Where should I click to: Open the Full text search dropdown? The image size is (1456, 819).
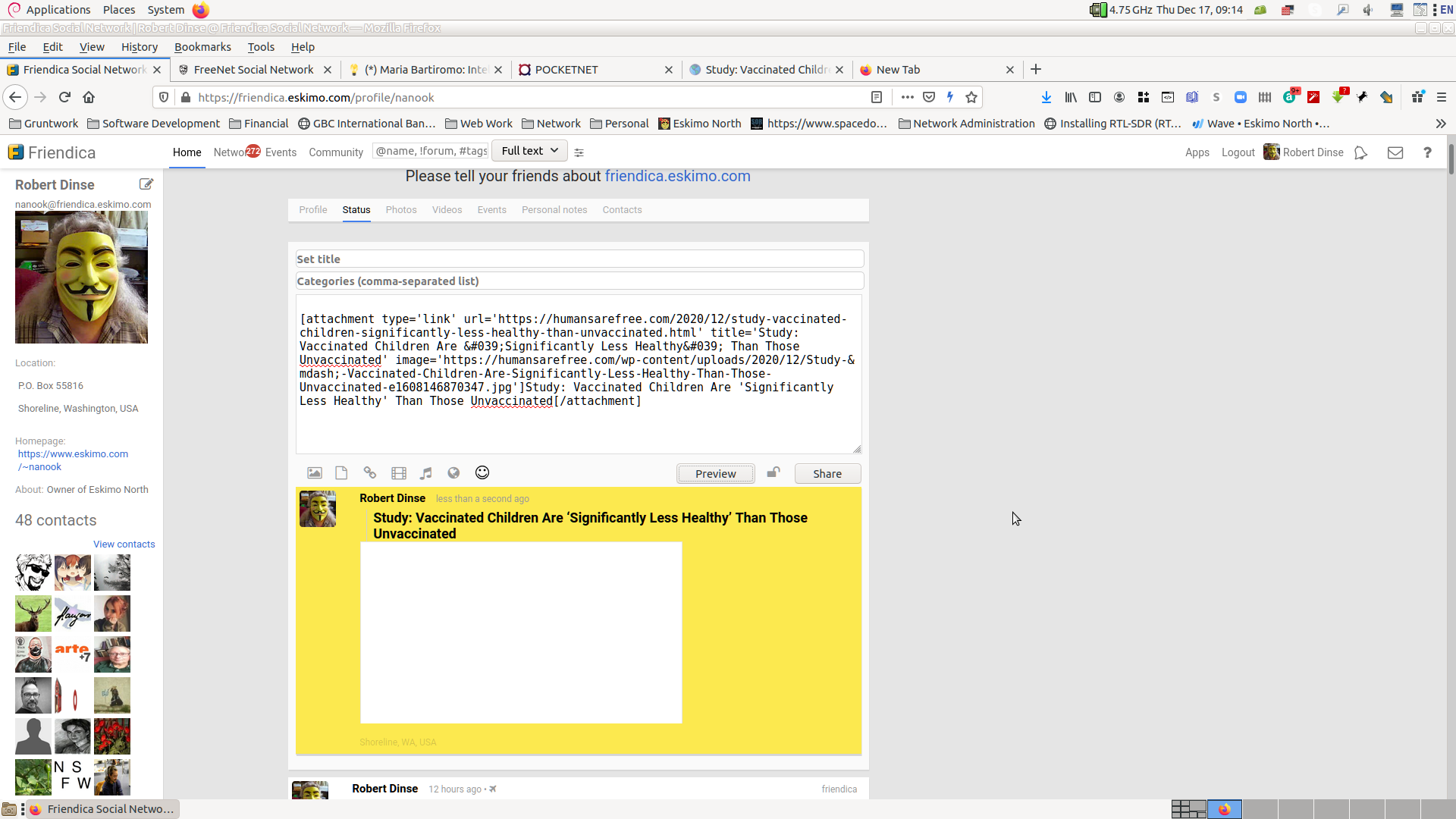click(529, 151)
